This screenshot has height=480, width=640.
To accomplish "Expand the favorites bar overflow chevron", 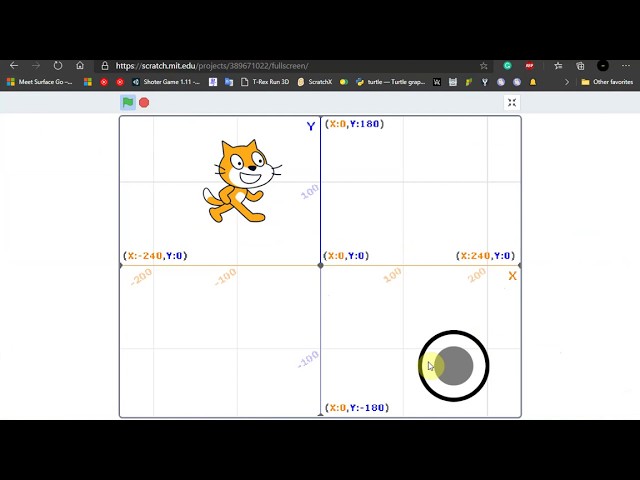I will pyautogui.click(x=567, y=82).
